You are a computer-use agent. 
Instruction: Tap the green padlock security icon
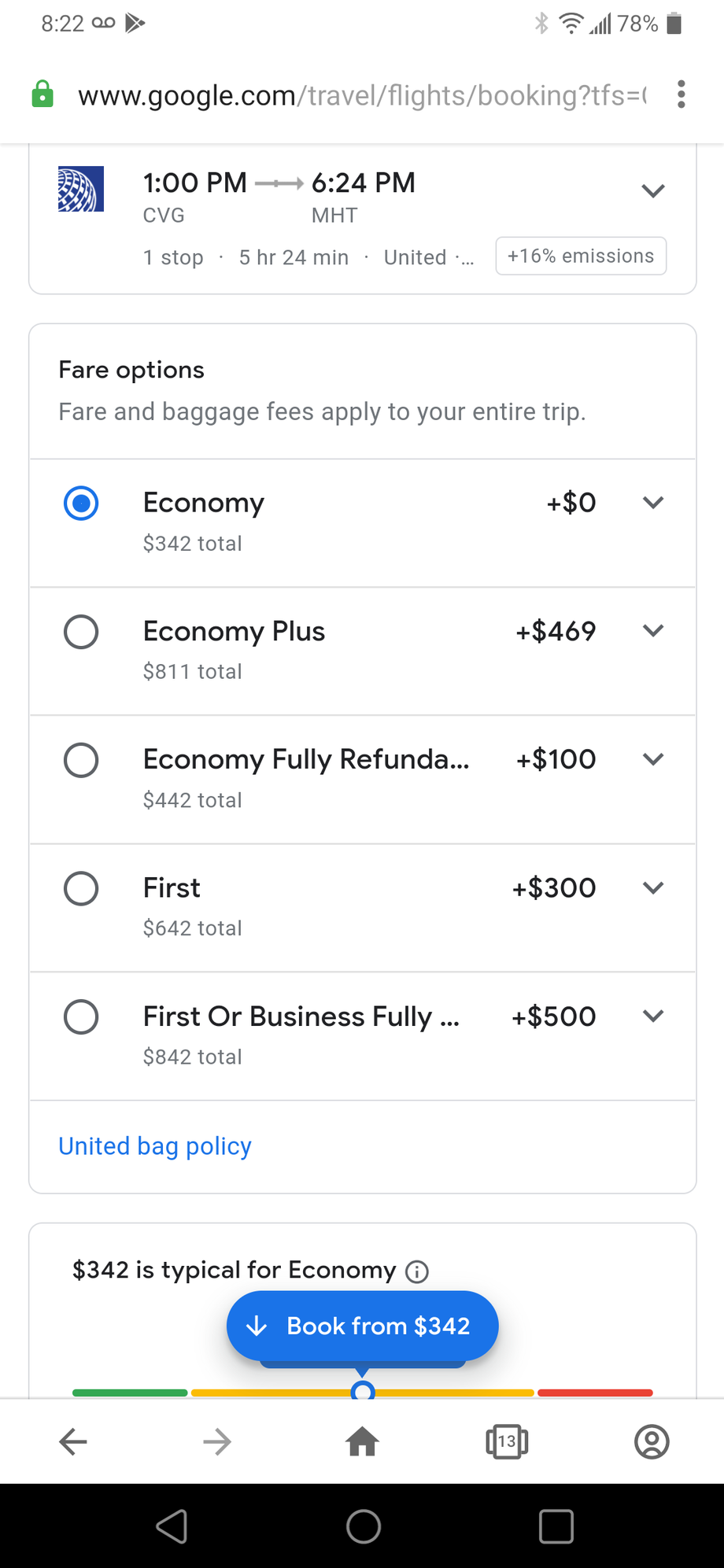pos(42,94)
